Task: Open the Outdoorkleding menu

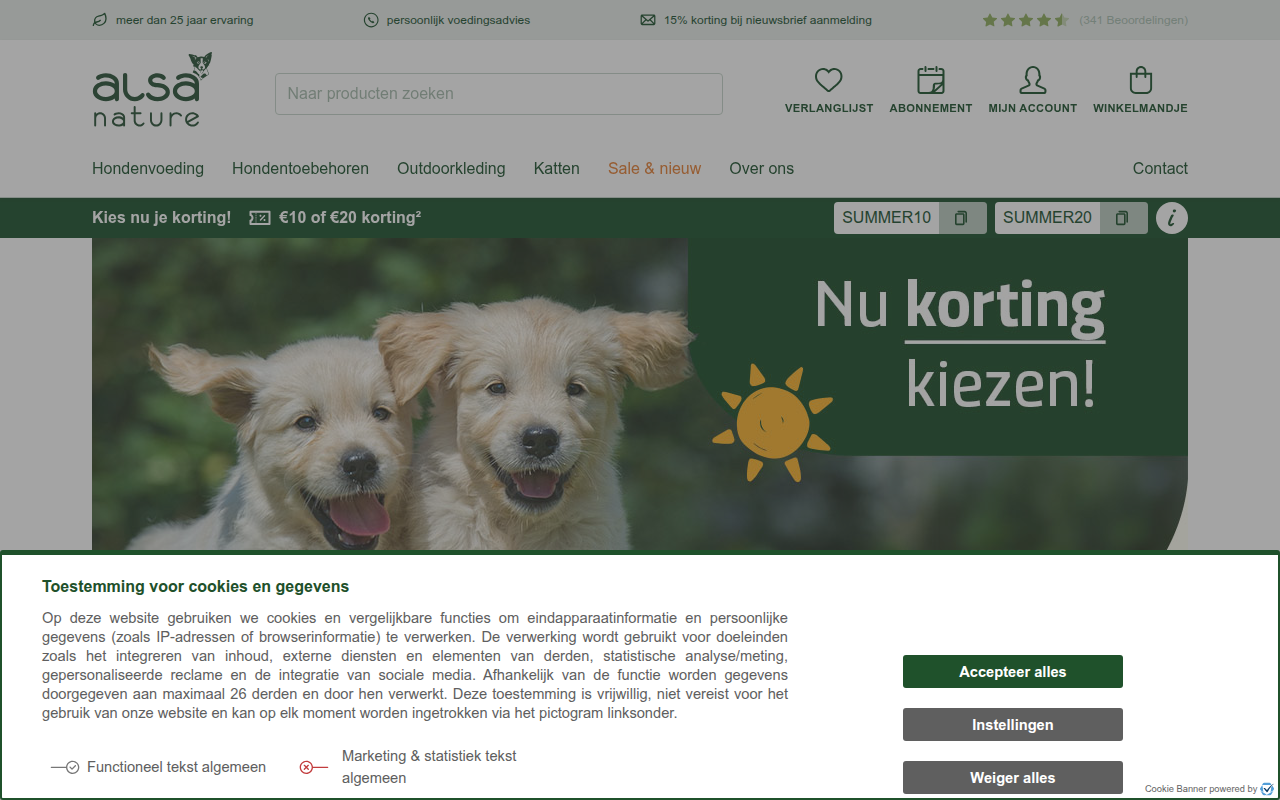Action: [451, 168]
